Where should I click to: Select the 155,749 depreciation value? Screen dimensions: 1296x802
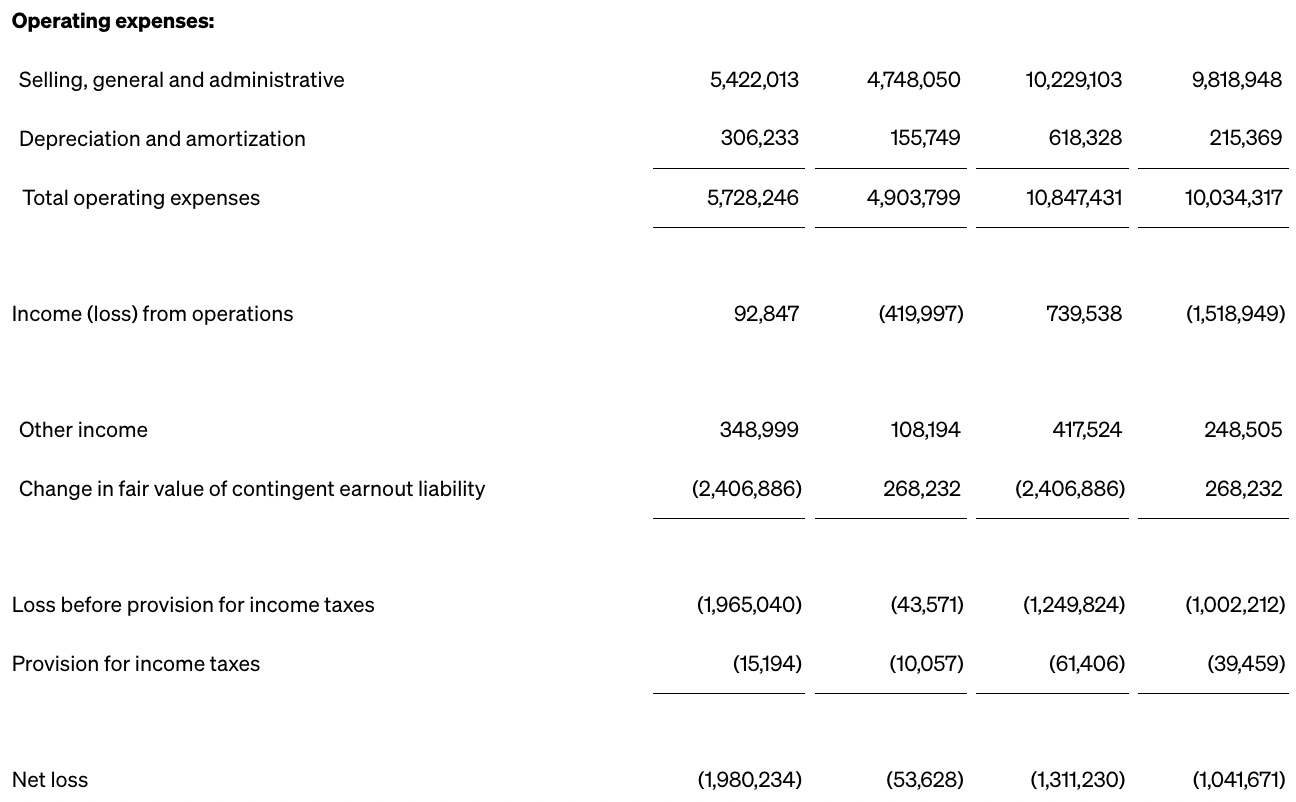coord(925,138)
